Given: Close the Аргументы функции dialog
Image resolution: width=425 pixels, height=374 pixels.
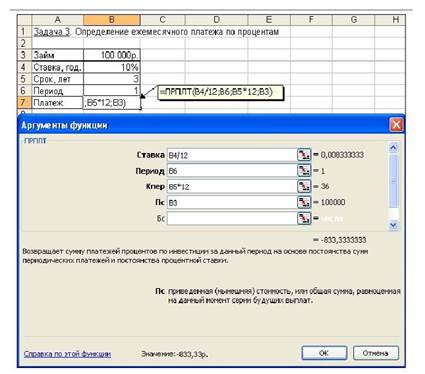Looking at the screenshot, I should click(x=396, y=125).
